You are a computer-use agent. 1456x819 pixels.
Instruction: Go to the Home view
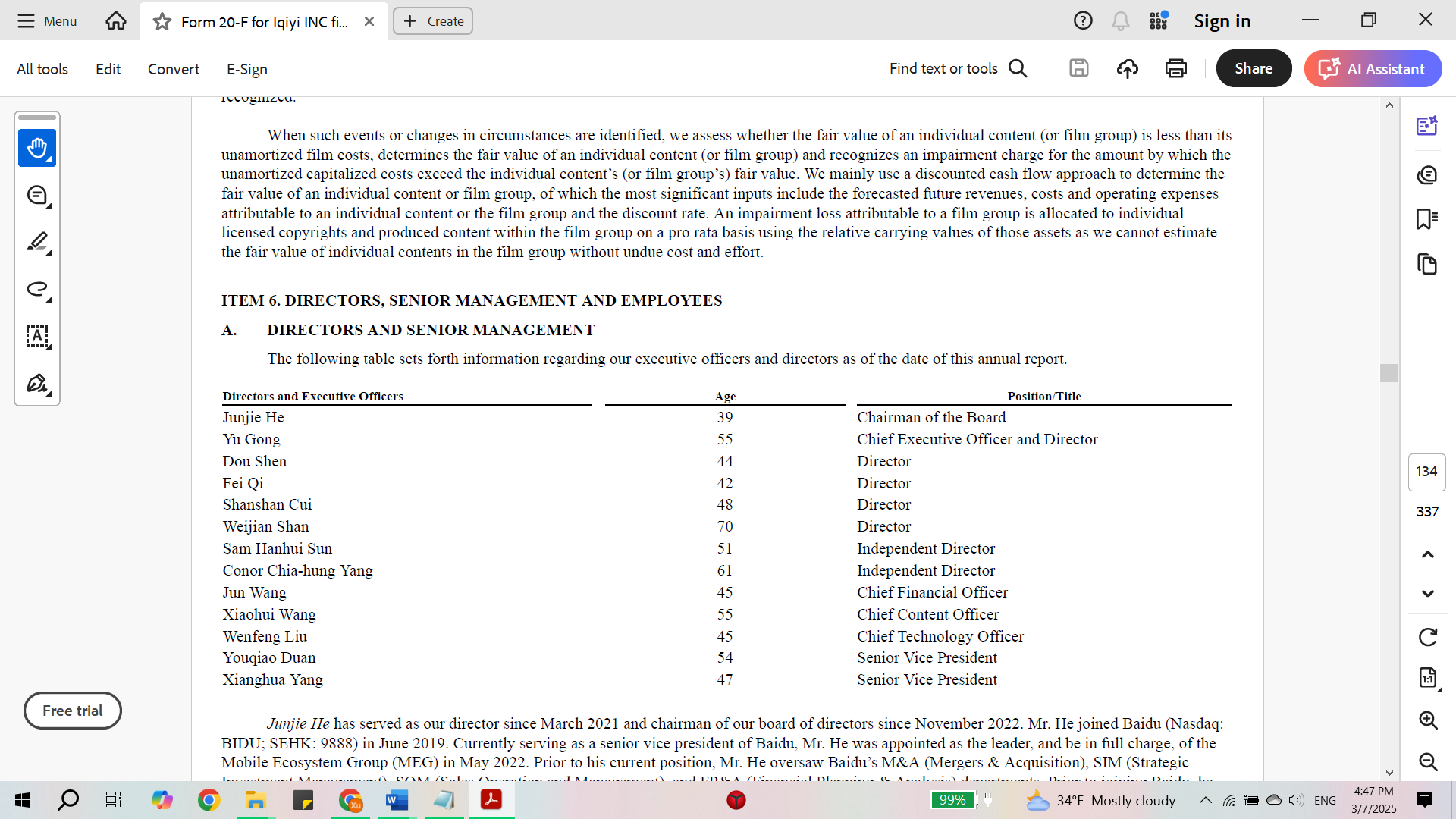(116, 20)
